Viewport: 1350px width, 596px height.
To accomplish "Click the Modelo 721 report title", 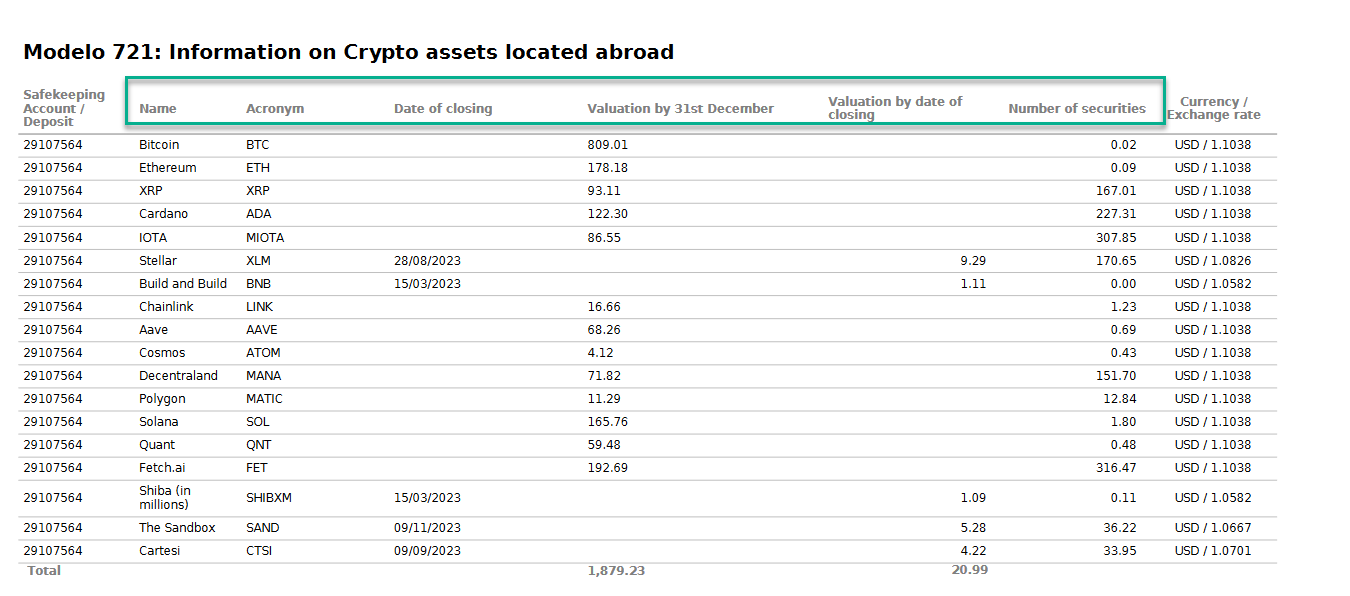I will tap(351, 52).
